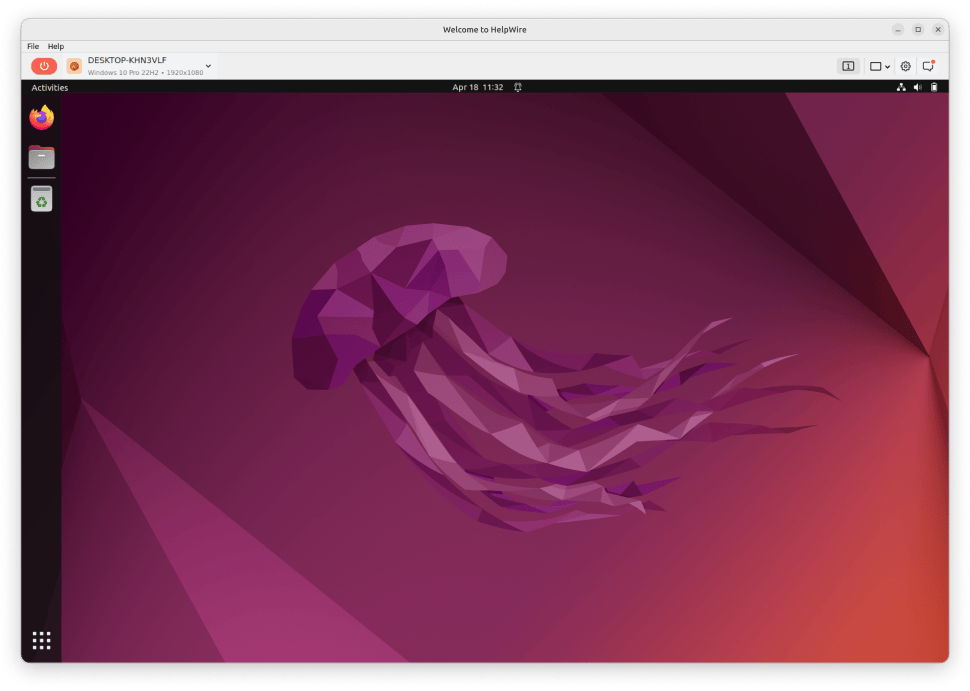Click the notification bell icon in top bar

[x=518, y=87]
